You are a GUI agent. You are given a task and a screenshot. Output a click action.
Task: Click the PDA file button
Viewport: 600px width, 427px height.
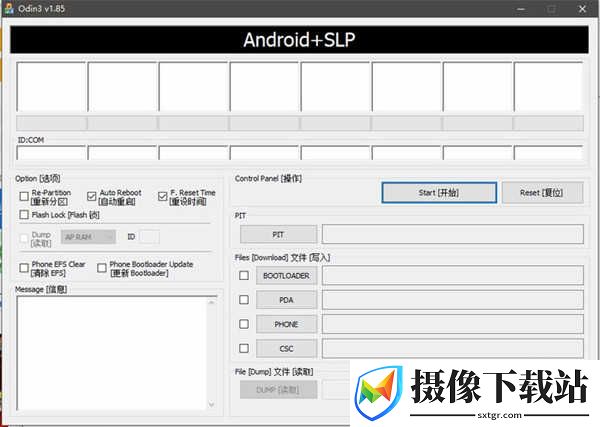[287, 300]
